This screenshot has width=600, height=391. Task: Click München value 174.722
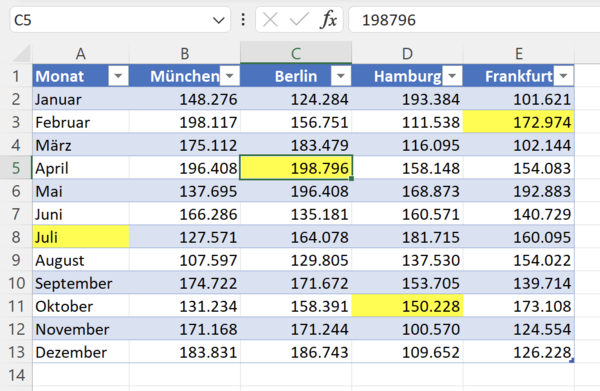point(185,283)
